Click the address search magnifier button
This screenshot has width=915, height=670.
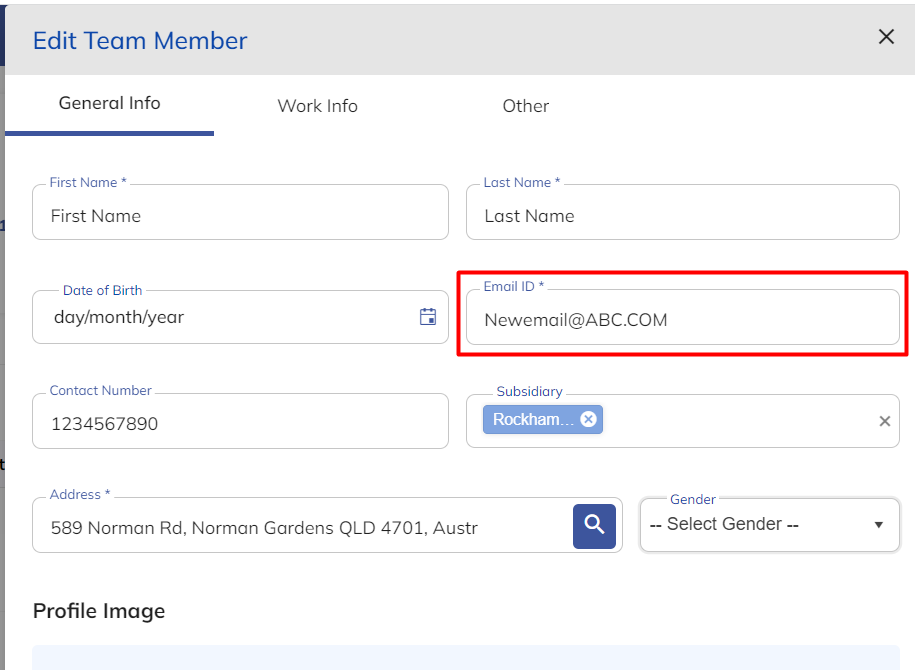594,525
